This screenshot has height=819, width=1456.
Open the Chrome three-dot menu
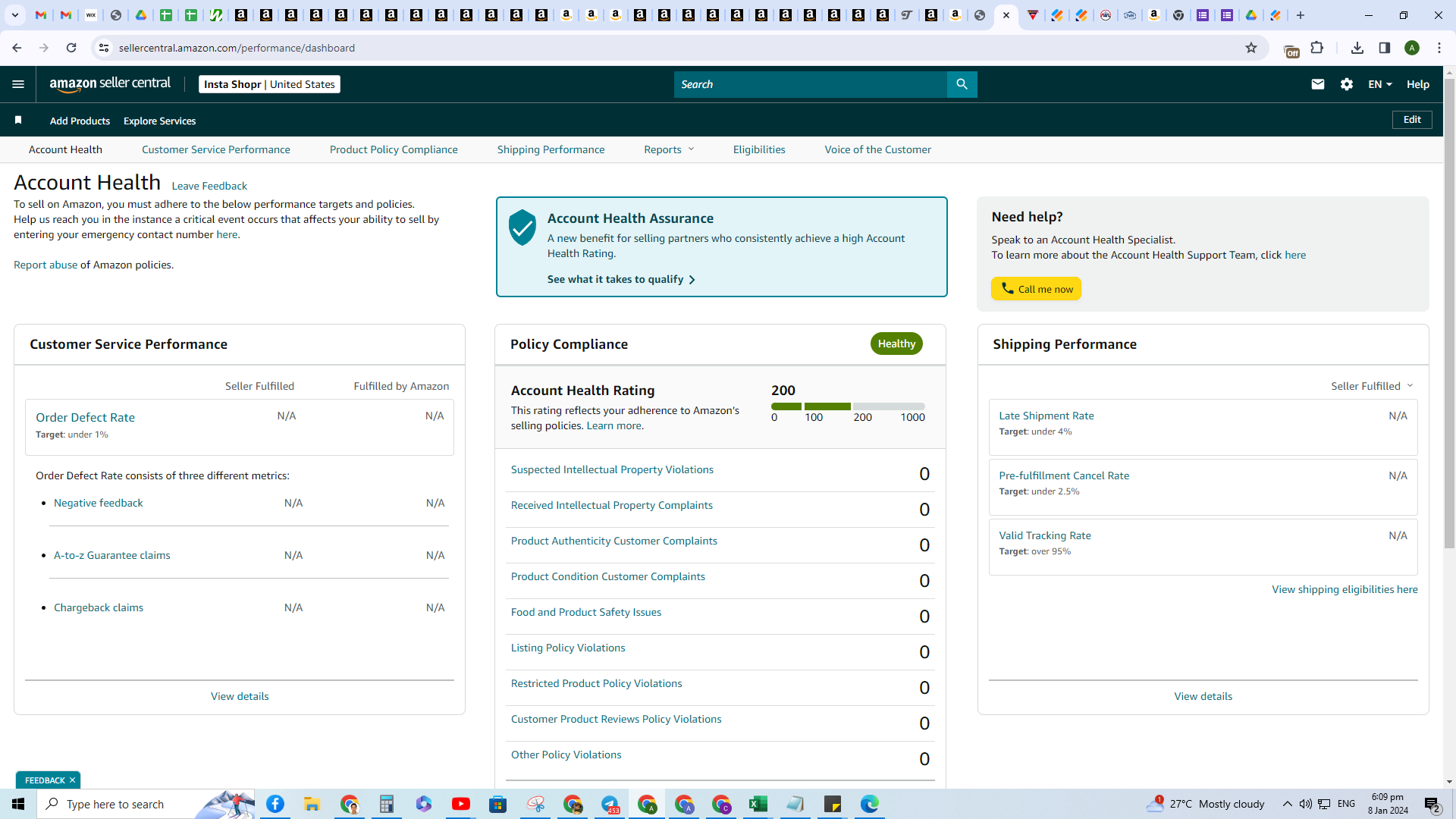pyautogui.click(x=1439, y=48)
